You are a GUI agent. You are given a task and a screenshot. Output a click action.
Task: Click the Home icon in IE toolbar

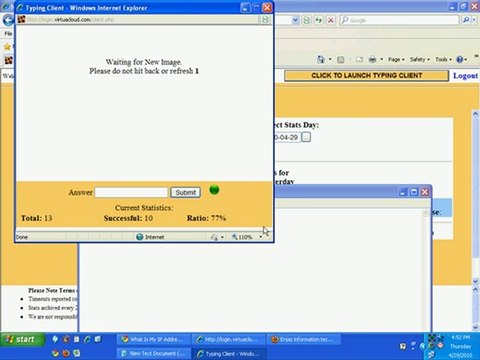coord(321,60)
